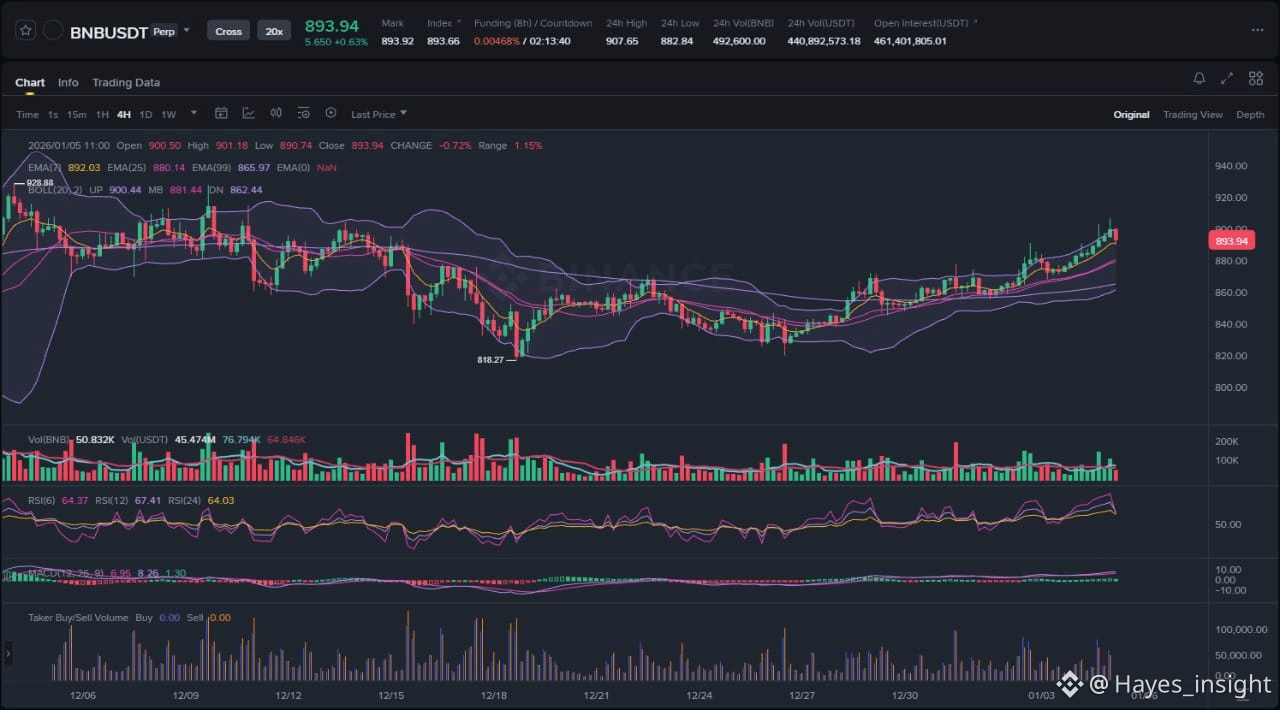The image size is (1280, 710).
Task: Click the 940.00 price axis label
Action: [x=1231, y=167]
